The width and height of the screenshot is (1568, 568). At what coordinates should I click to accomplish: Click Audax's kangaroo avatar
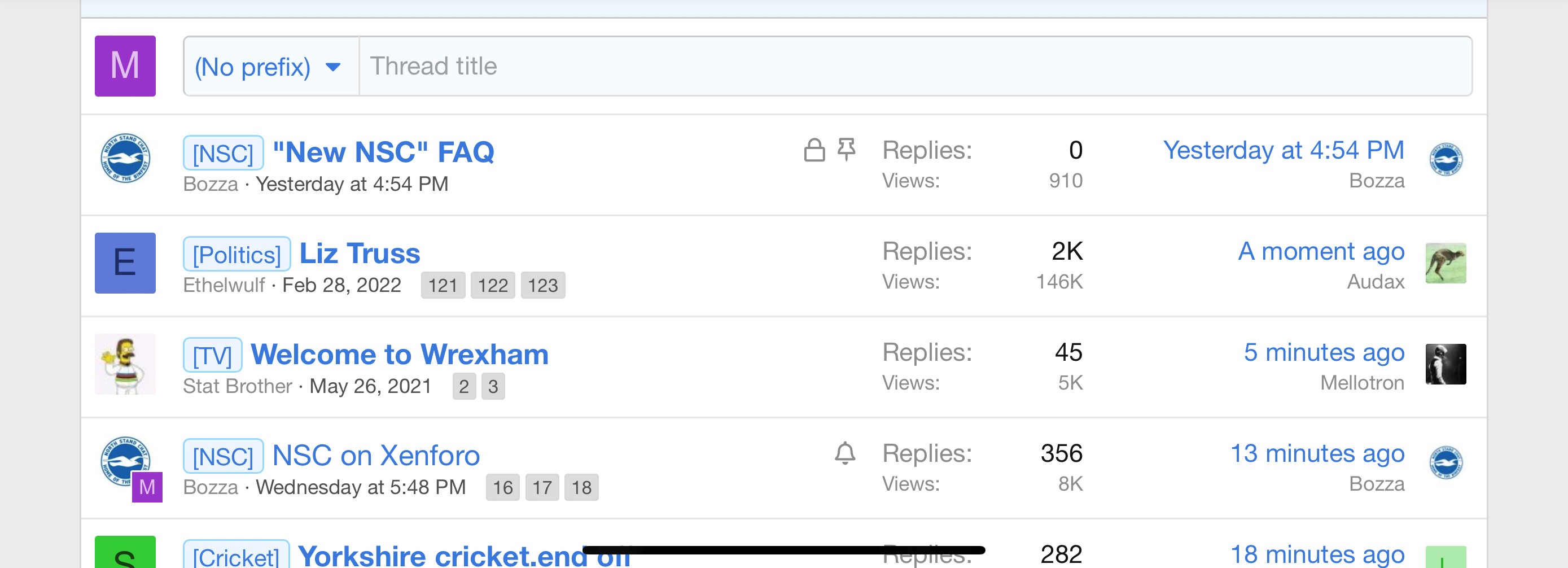pos(1446,263)
